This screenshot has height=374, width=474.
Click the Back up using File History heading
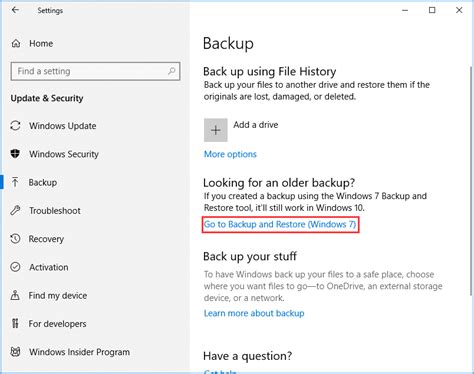click(270, 71)
